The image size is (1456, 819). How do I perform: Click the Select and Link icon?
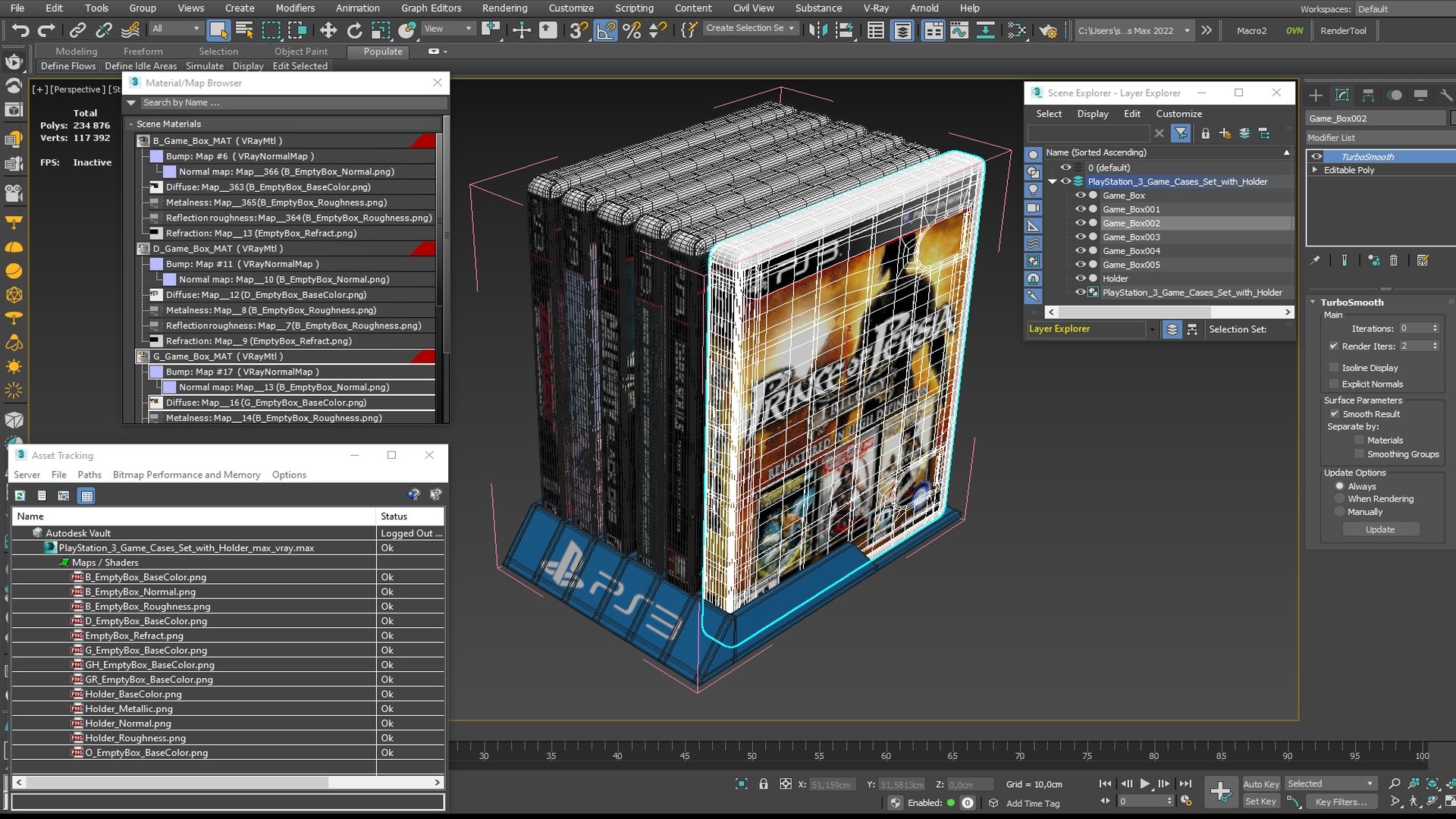pos(77,30)
